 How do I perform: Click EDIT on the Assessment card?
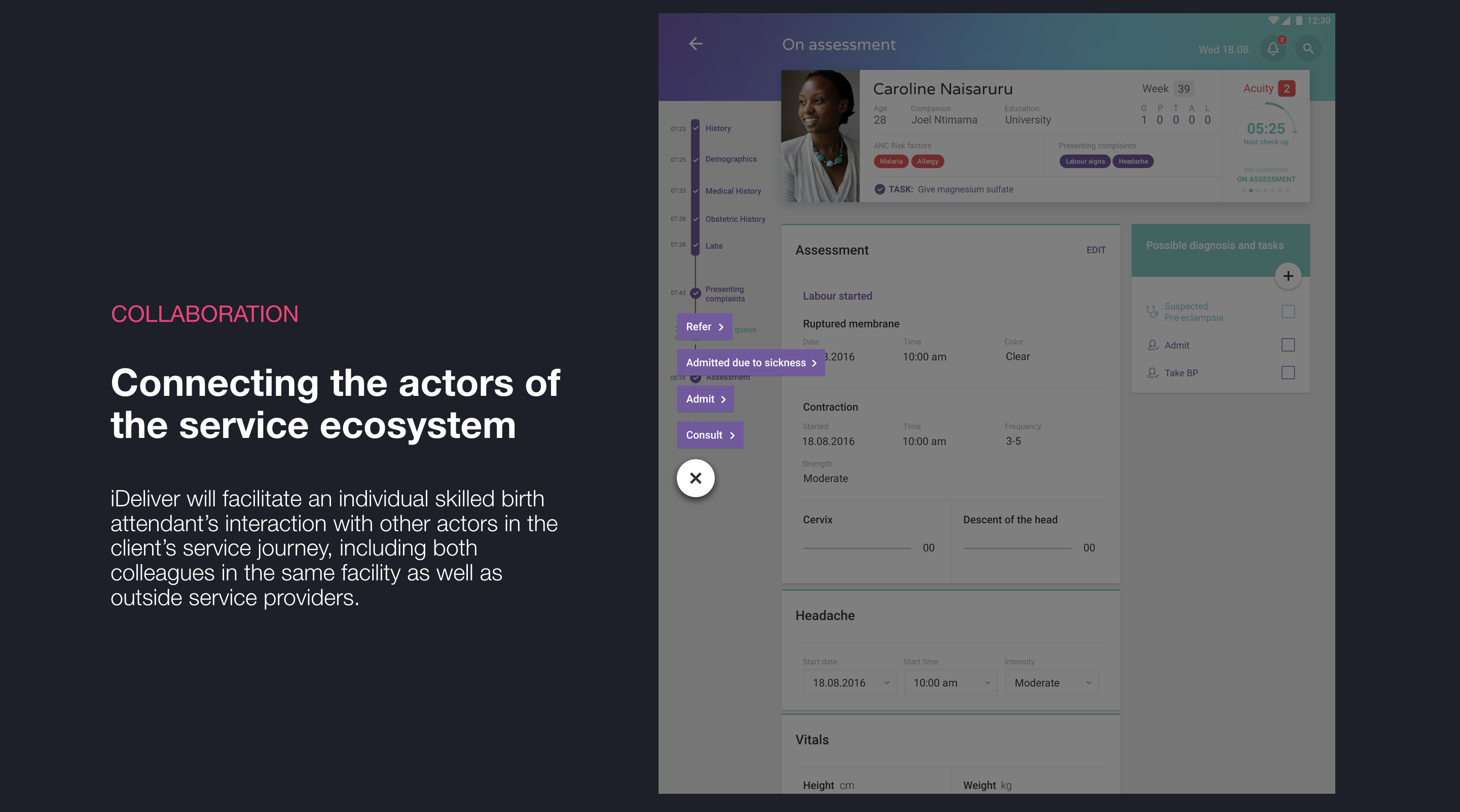coord(1096,250)
